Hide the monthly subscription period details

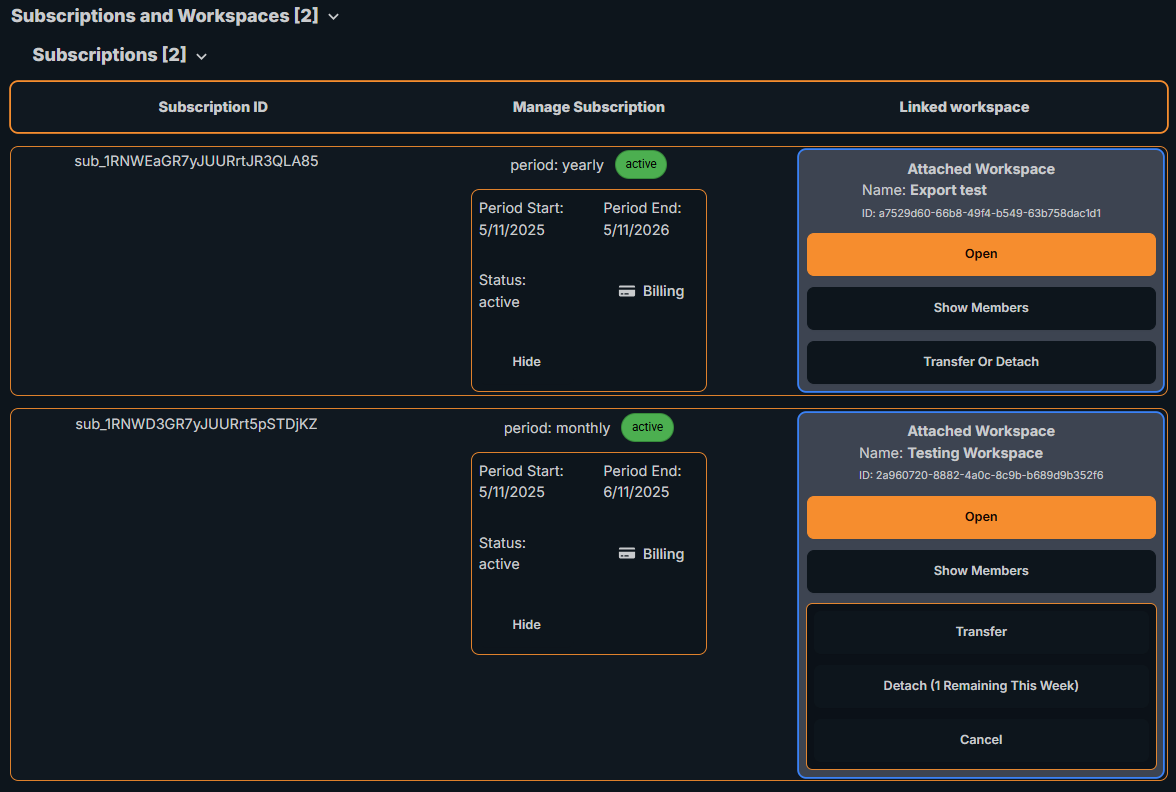point(526,624)
